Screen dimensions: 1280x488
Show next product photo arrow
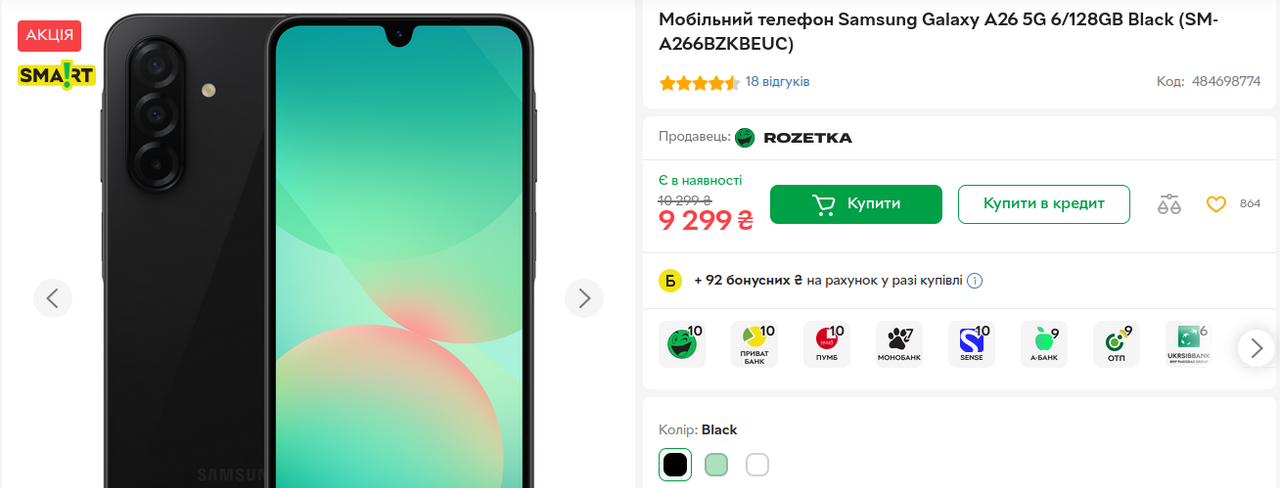tap(584, 298)
